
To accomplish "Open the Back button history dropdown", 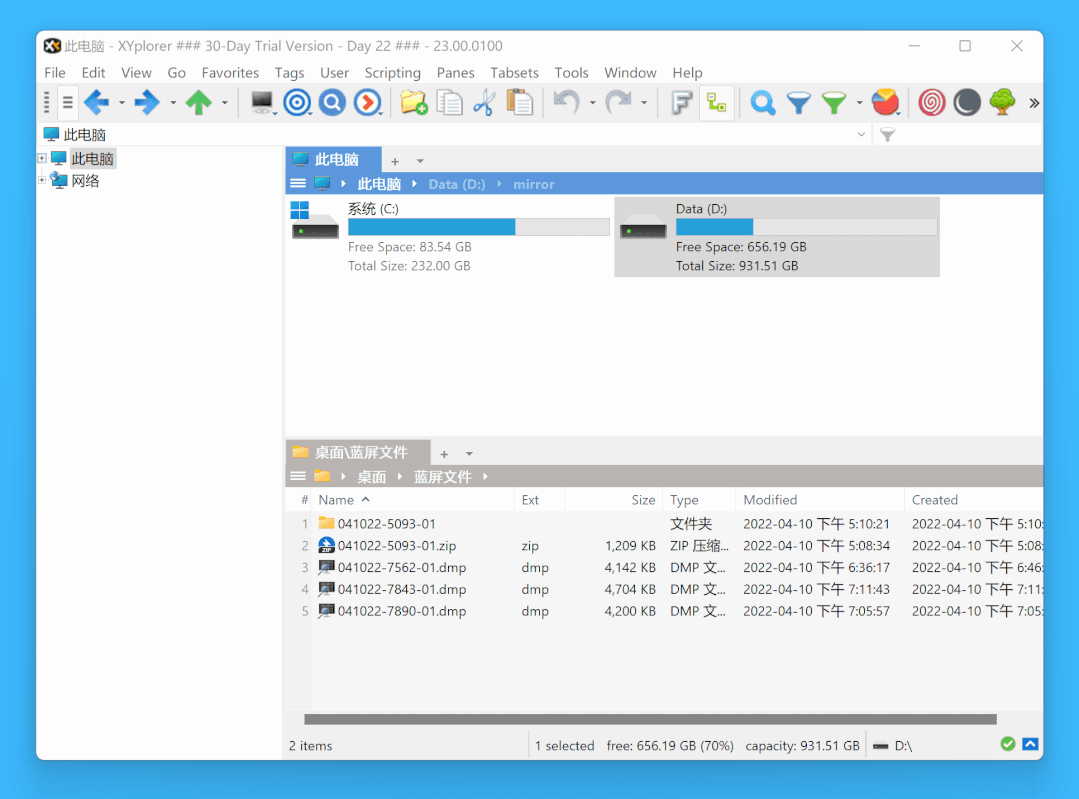I will pyautogui.click(x=122, y=103).
